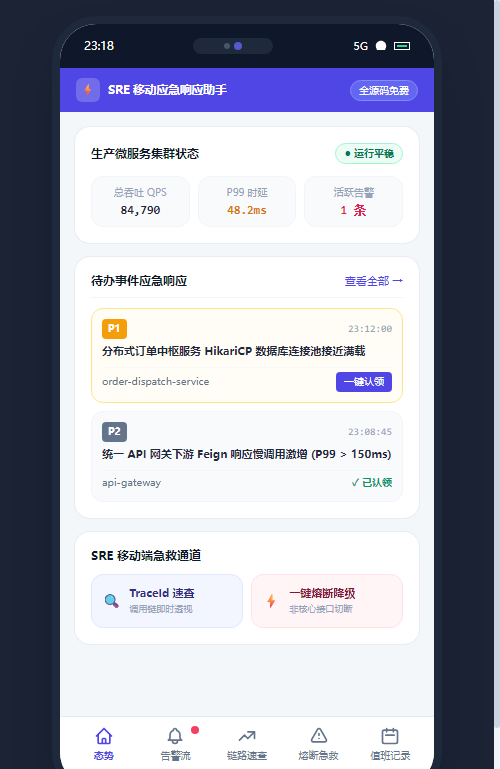Click the 23:18 clock in status bar
The height and width of the screenshot is (769, 500).
[x=99, y=46]
